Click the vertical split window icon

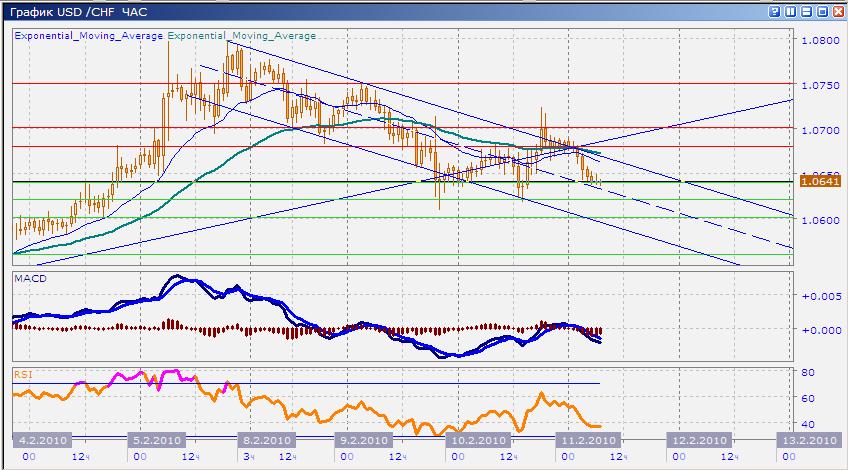click(x=791, y=11)
